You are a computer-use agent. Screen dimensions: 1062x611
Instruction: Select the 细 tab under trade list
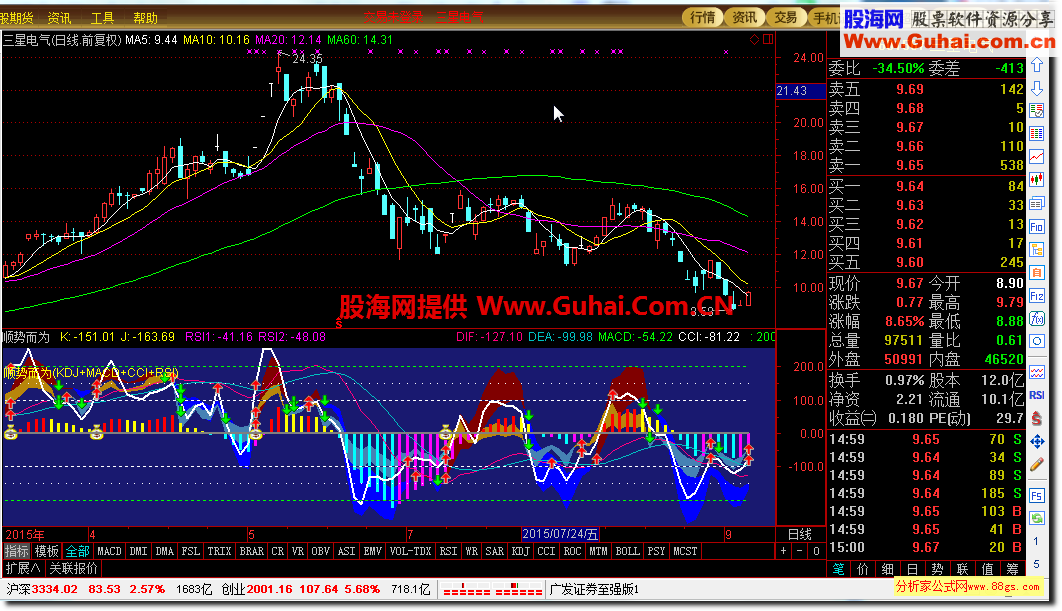coord(888,569)
